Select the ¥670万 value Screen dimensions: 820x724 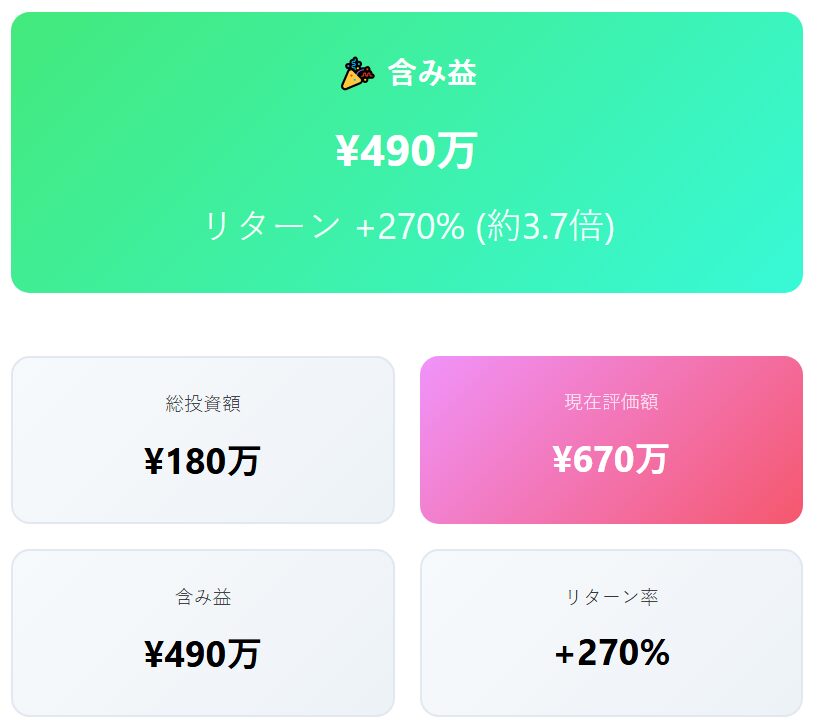[x=611, y=459]
